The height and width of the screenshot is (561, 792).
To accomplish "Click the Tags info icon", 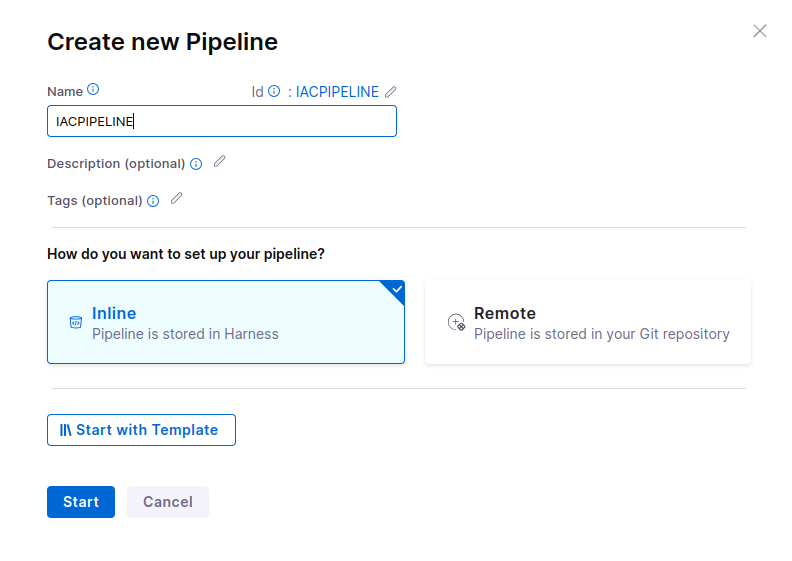I will coord(153,201).
